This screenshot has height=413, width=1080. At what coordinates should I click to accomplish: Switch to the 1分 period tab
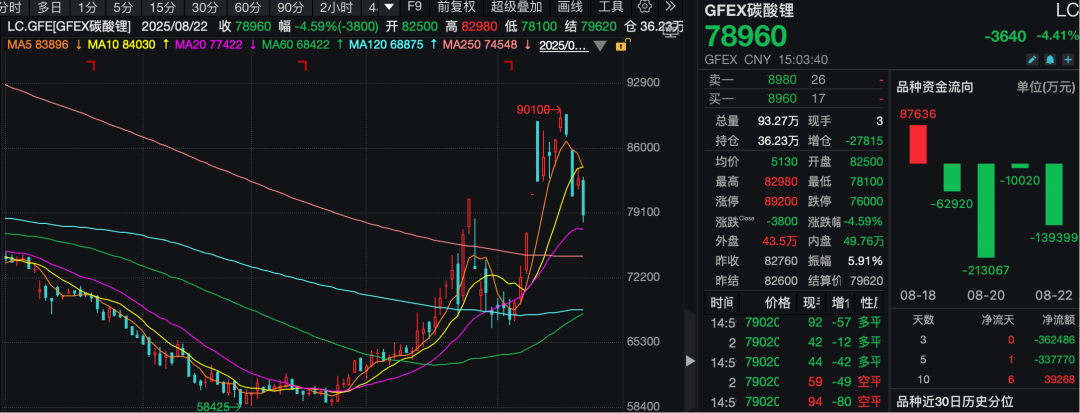87,8
